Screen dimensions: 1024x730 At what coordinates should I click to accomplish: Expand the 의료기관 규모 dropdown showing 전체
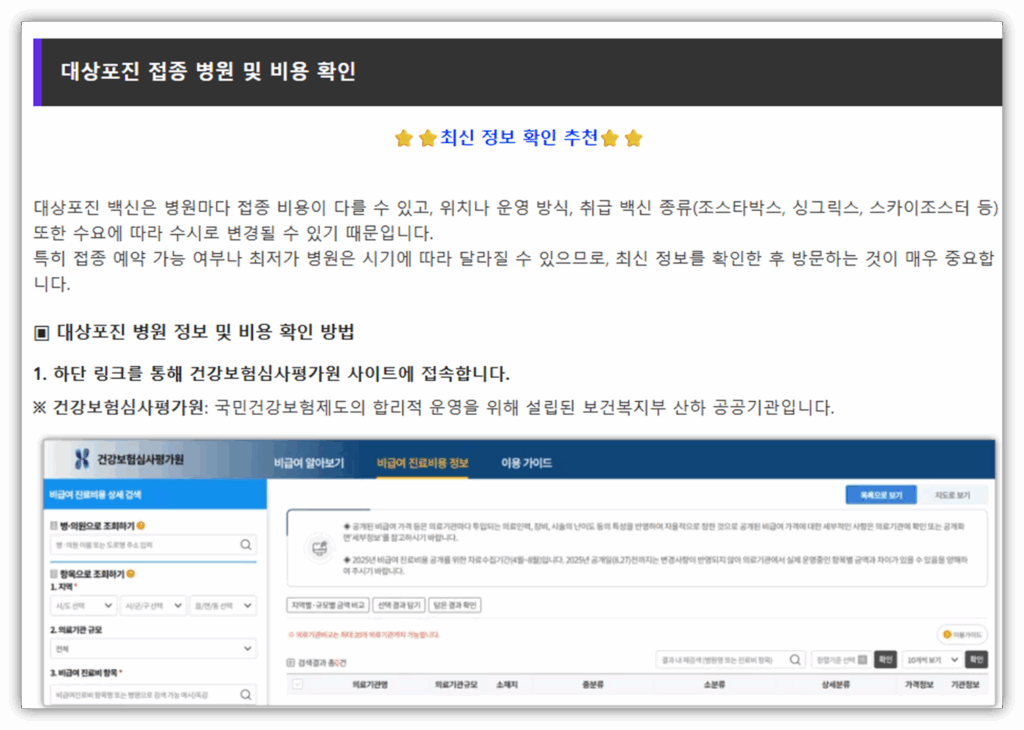click(153, 648)
